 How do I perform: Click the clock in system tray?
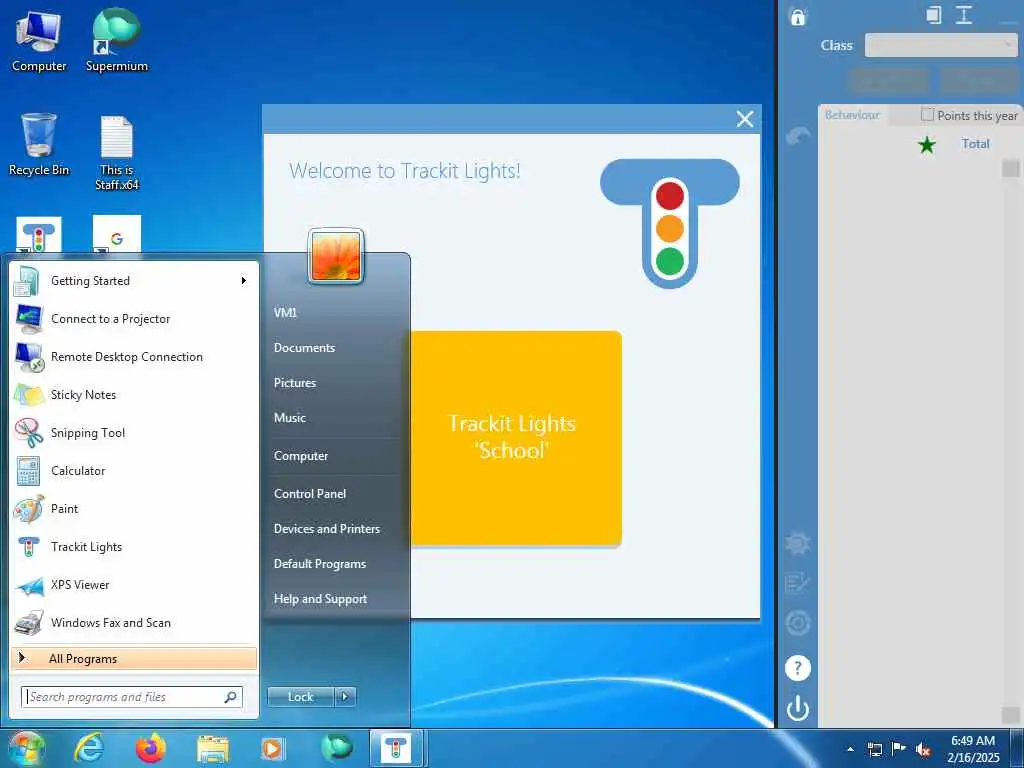coord(973,749)
